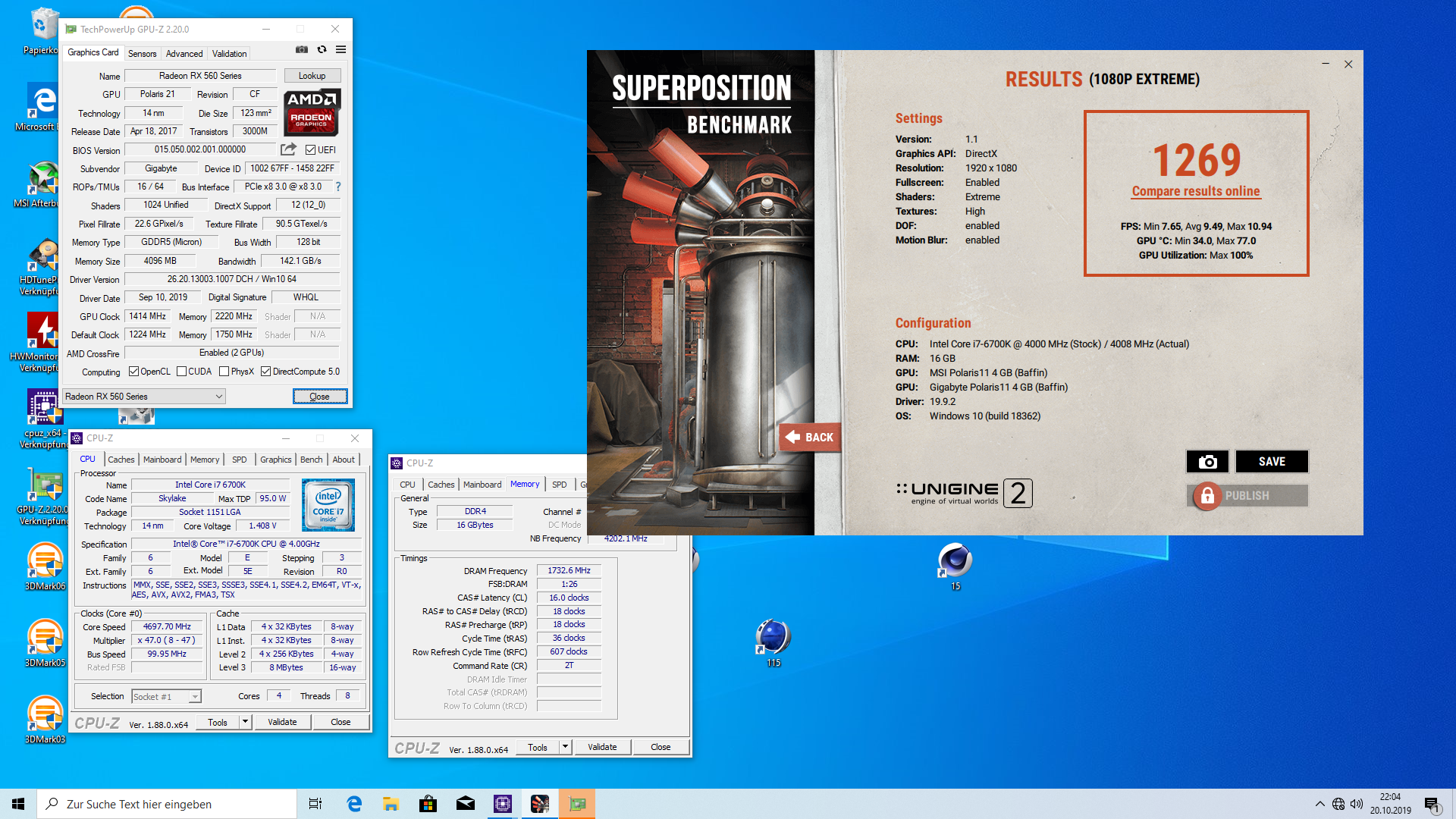Viewport: 1456px width, 819px height.
Task: Click the Superposition screenshot camera button
Action: pos(1208,461)
